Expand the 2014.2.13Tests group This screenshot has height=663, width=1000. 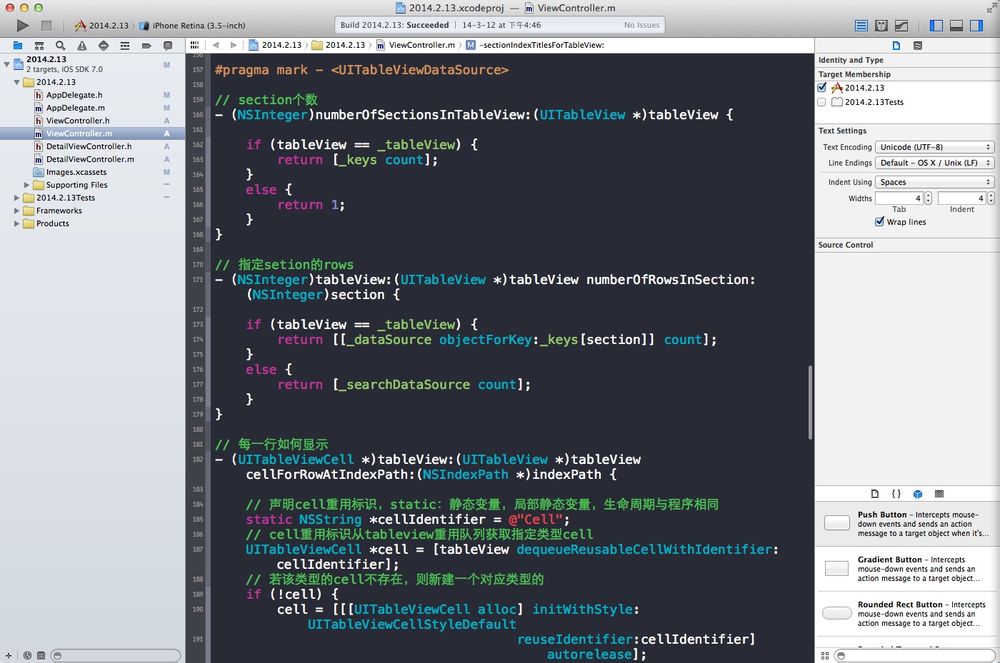[x=17, y=198]
